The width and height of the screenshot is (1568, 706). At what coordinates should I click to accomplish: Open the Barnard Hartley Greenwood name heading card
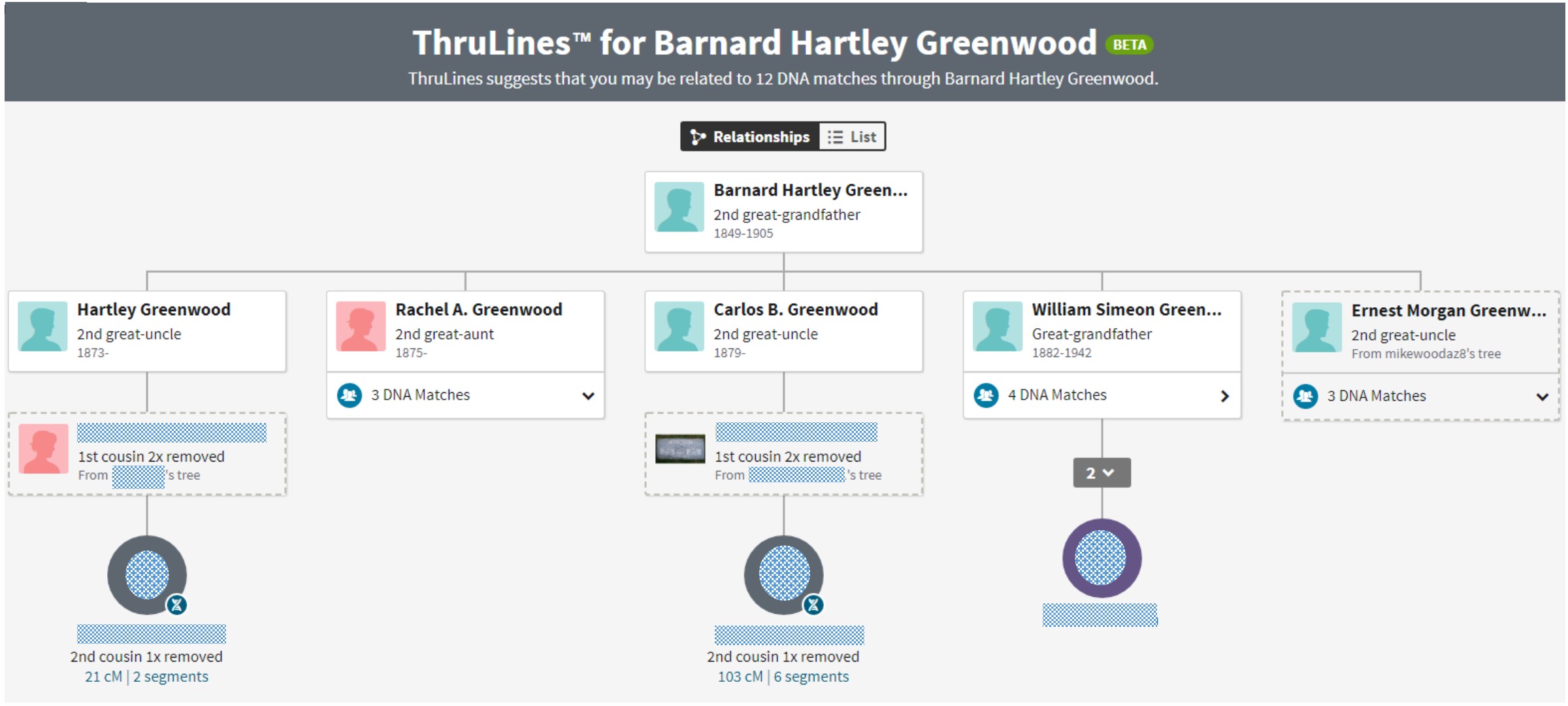pyautogui.click(x=784, y=212)
